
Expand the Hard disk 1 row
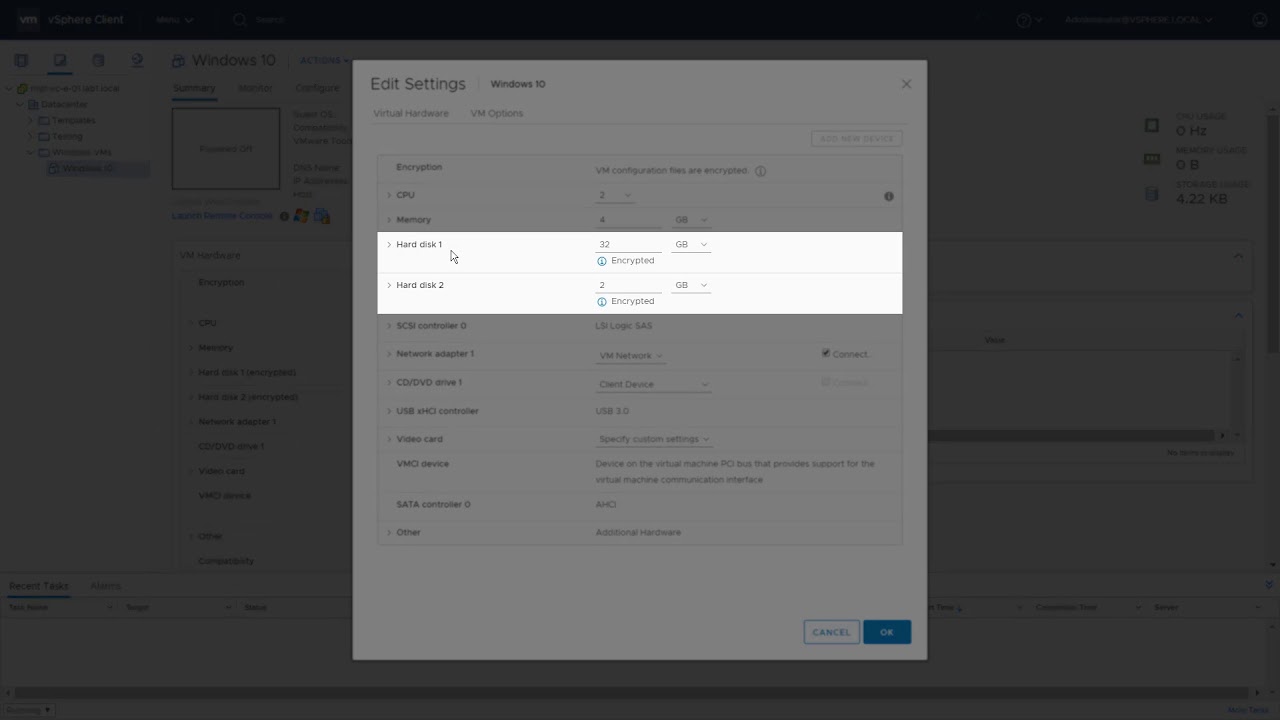pos(389,245)
